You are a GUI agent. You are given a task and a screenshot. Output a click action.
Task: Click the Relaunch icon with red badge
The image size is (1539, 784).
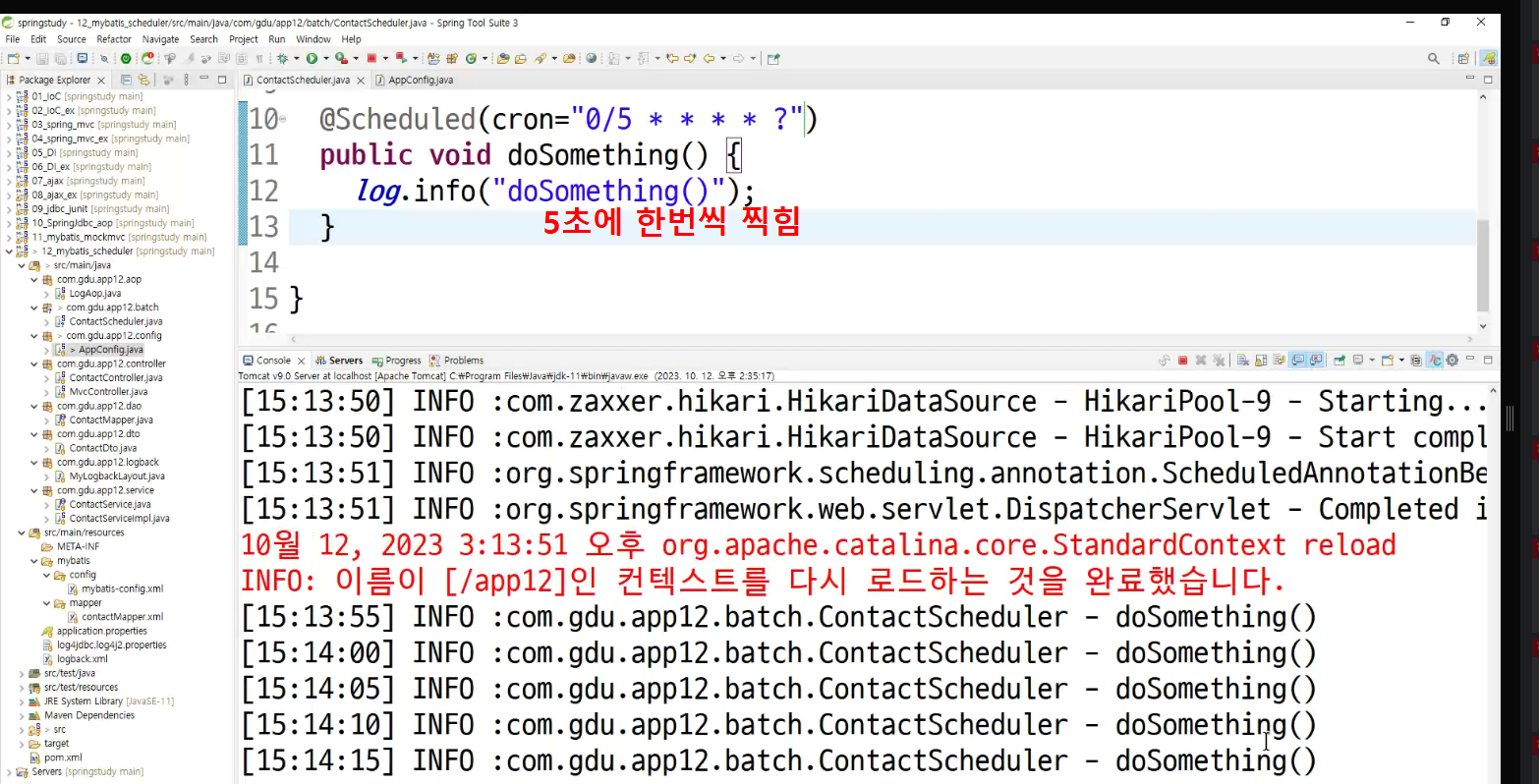(x=147, y=58)
